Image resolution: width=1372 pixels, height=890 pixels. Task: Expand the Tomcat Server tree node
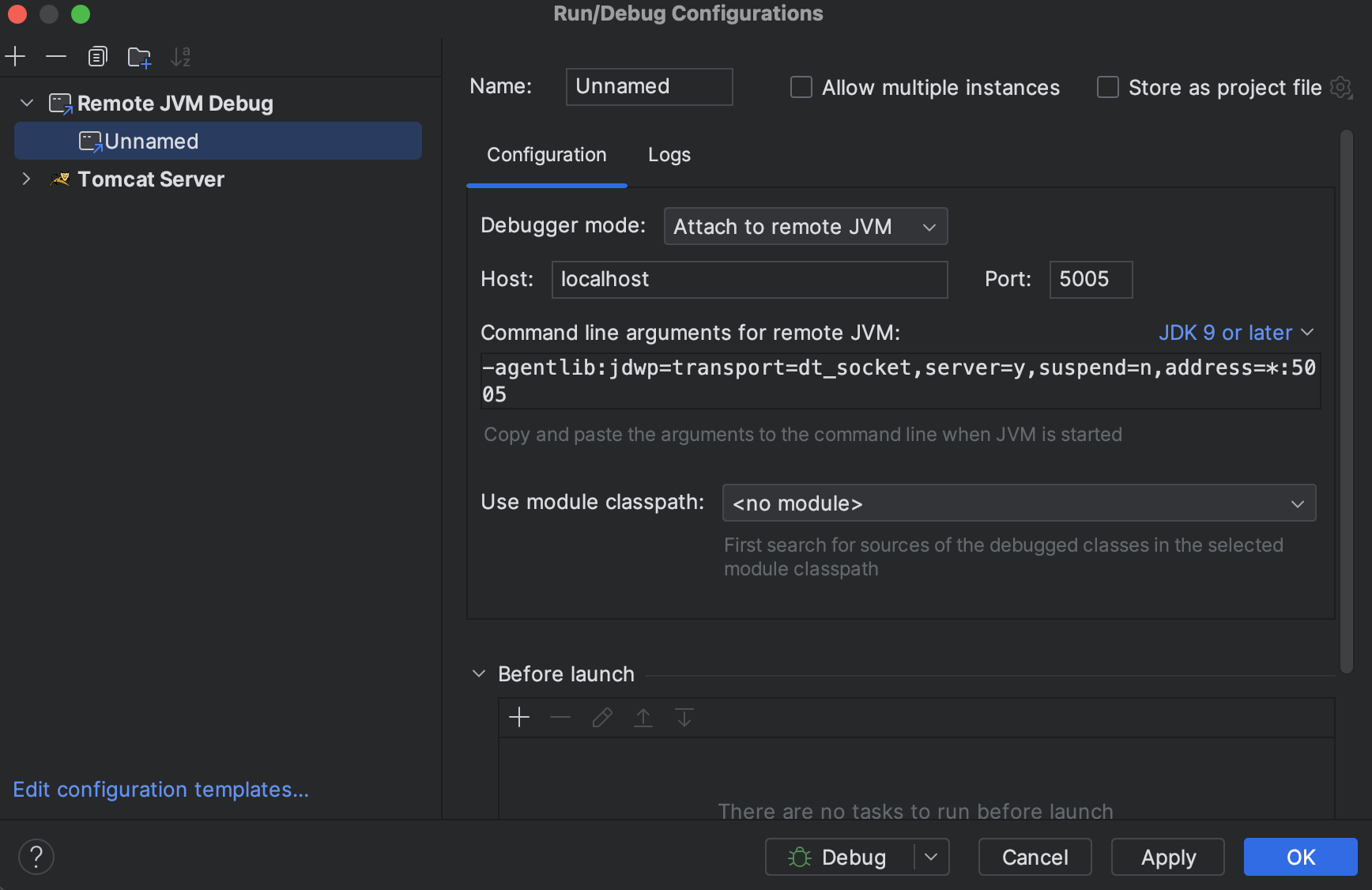point(26,179)
